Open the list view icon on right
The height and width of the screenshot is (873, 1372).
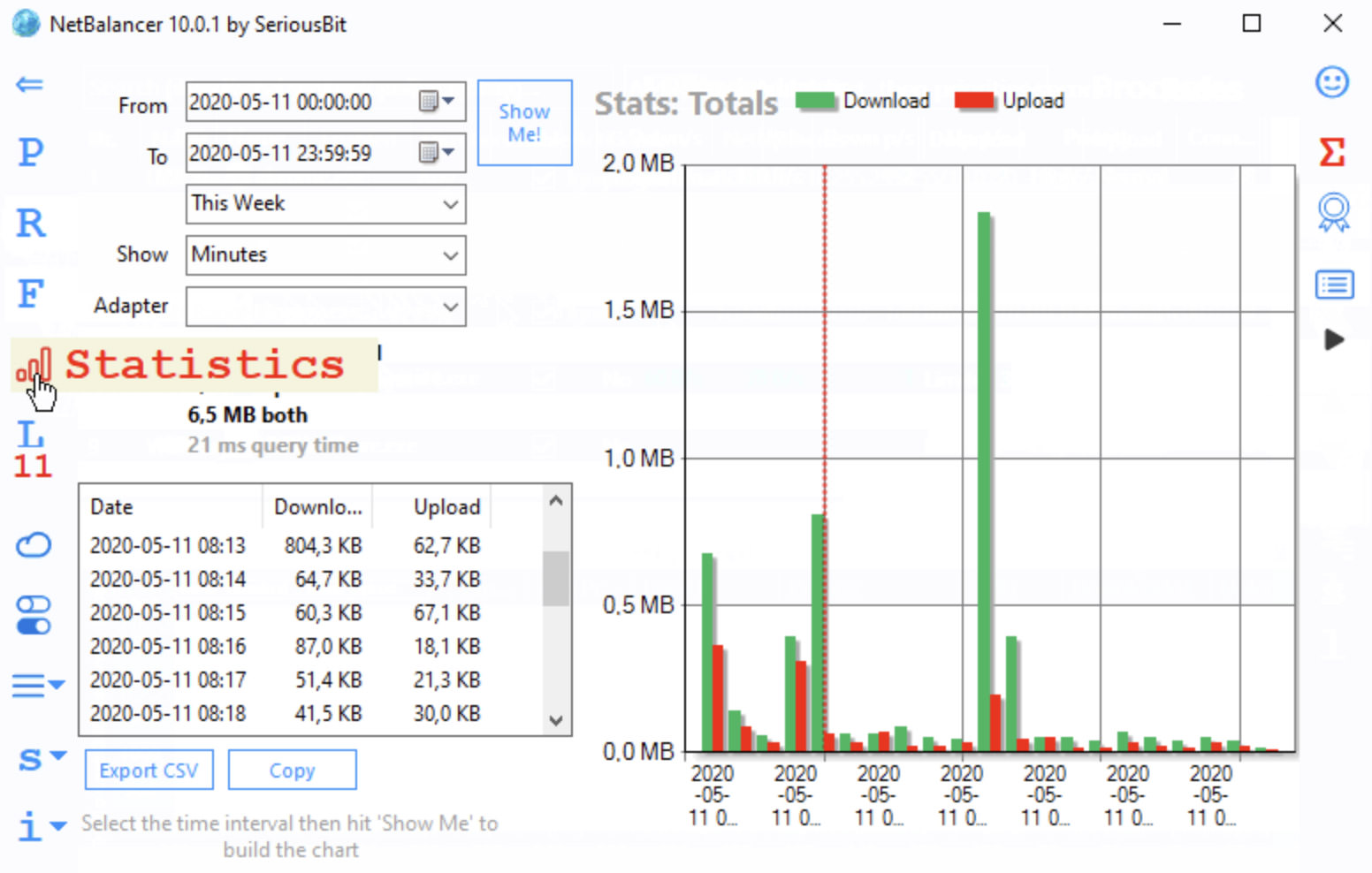[x=1334, y=285]
